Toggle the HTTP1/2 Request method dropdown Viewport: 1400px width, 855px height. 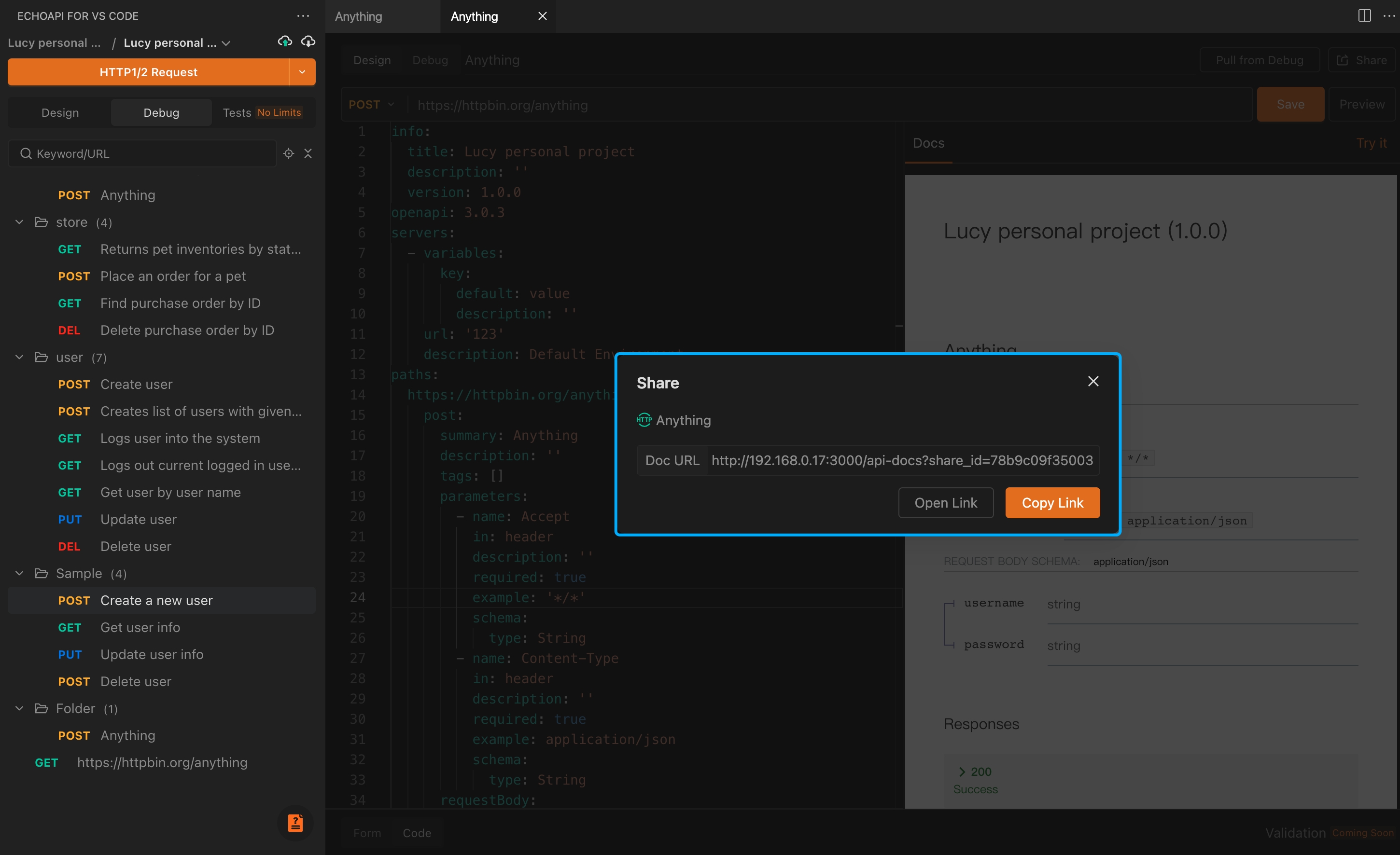[x=302, y=72]
